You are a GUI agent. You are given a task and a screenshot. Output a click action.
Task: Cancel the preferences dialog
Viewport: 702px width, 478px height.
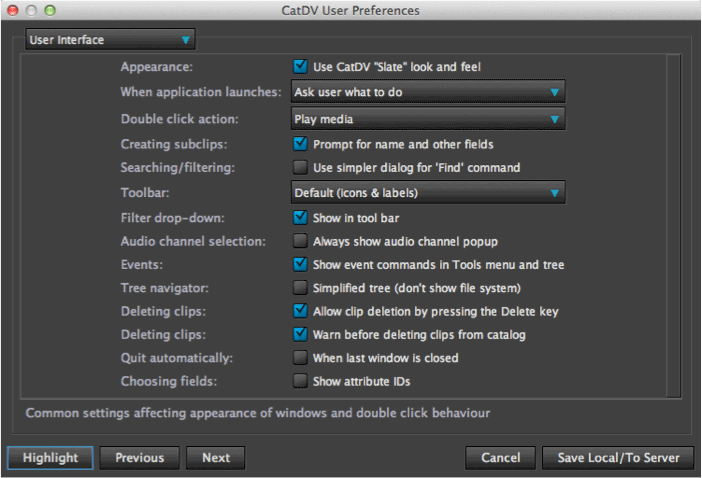pyautogui.click(x=500, y=458)
